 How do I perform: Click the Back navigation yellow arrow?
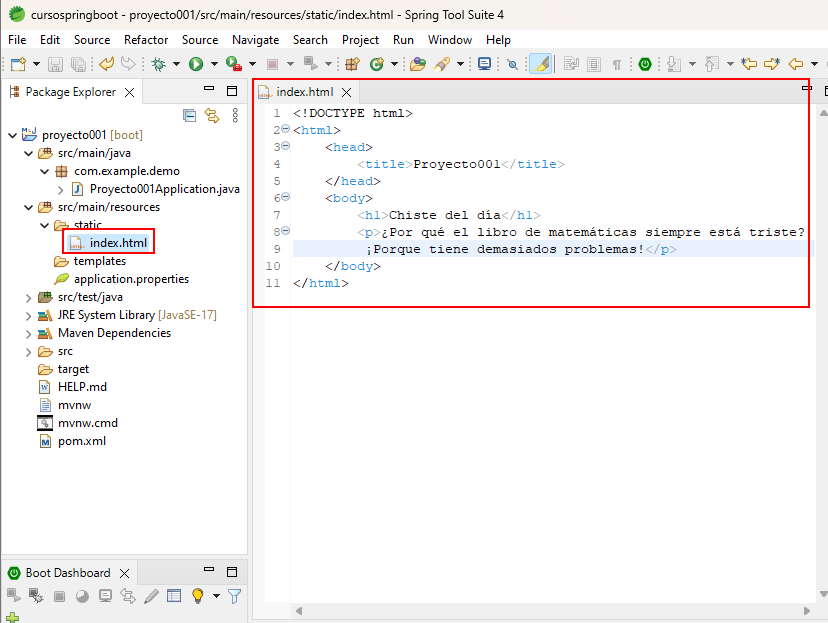pos(796,64)
